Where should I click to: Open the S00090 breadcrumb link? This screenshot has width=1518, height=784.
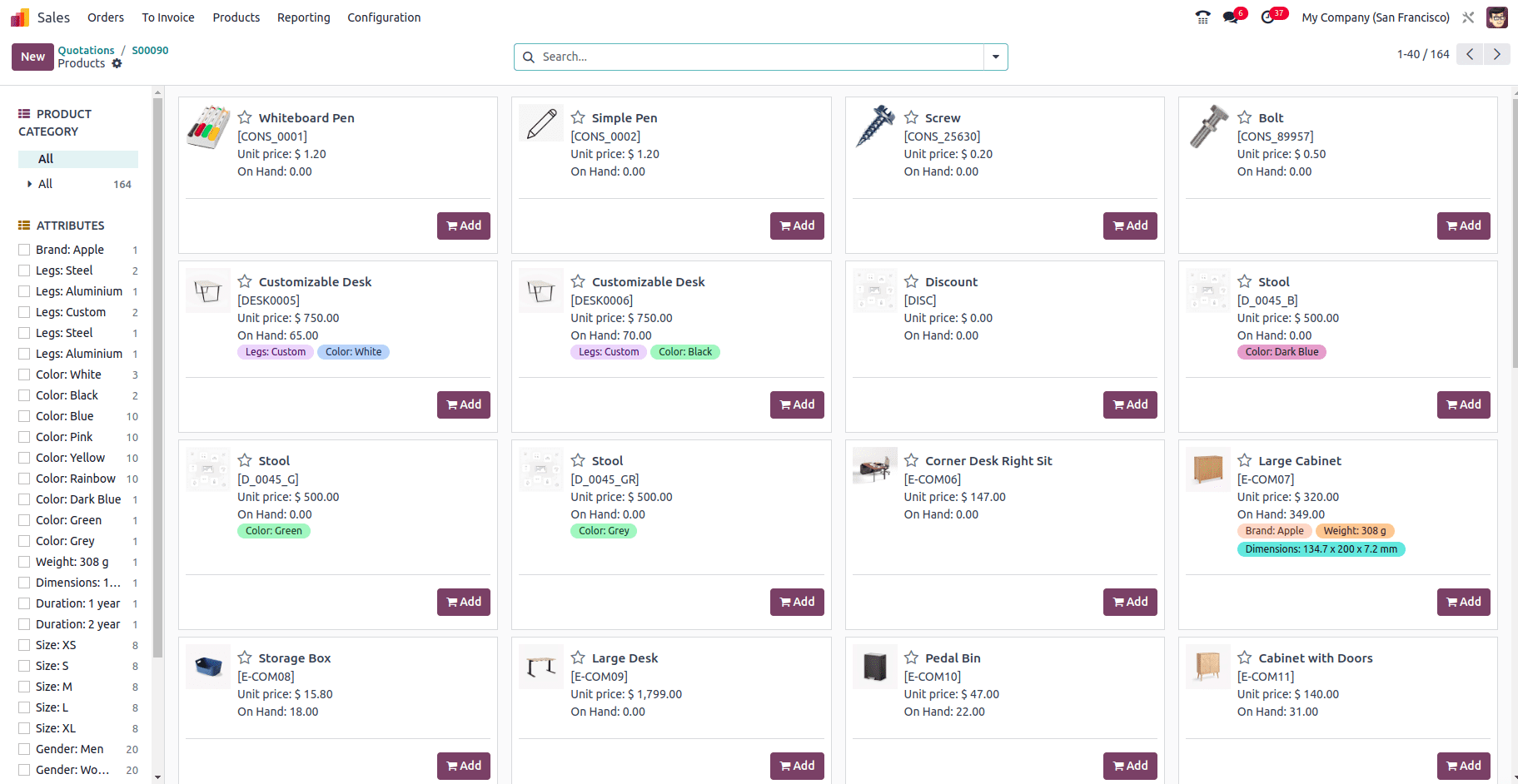[x=150, y=51]
